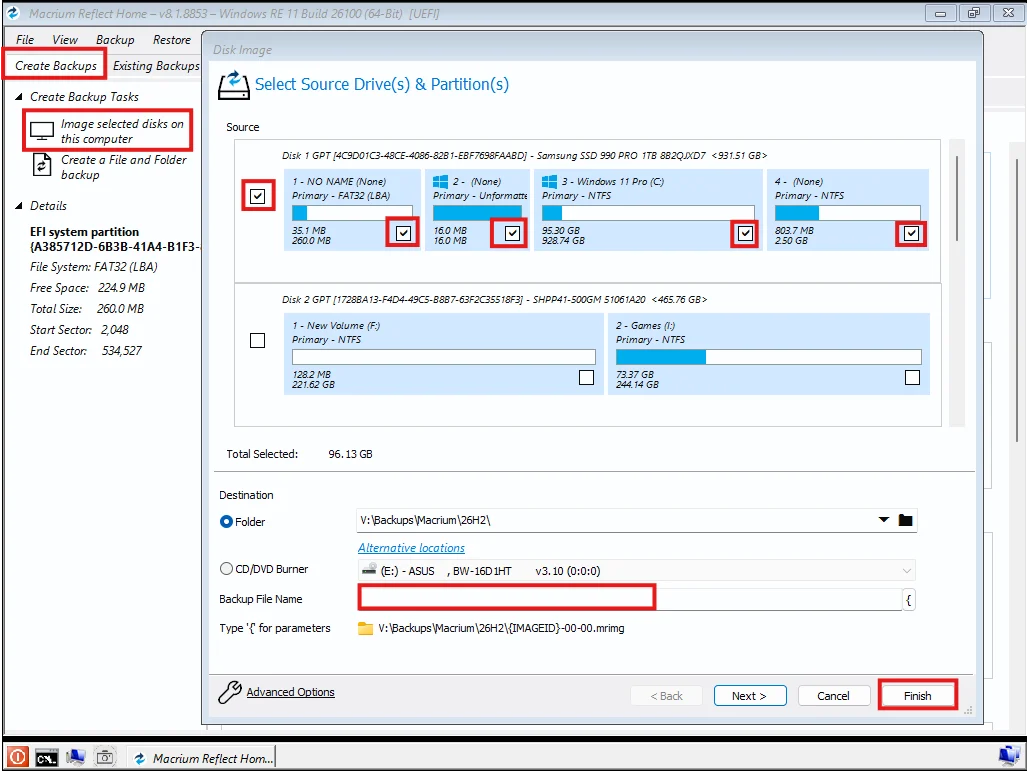Open the CD/DVD burner drive dropdown
This screenshot has height=771, width=1027.
(x=906, y=571)
